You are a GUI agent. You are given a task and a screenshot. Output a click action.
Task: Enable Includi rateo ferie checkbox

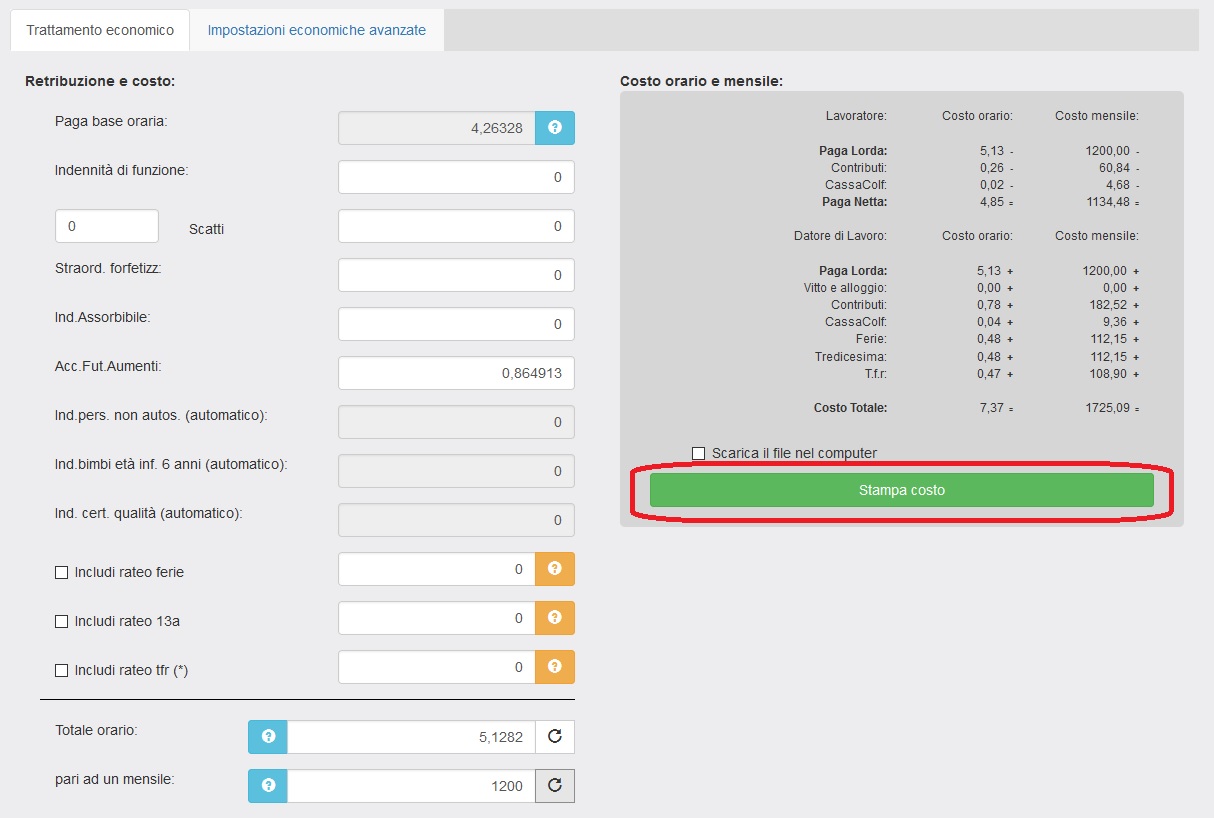pyautogui.click(x=61, y=573)
